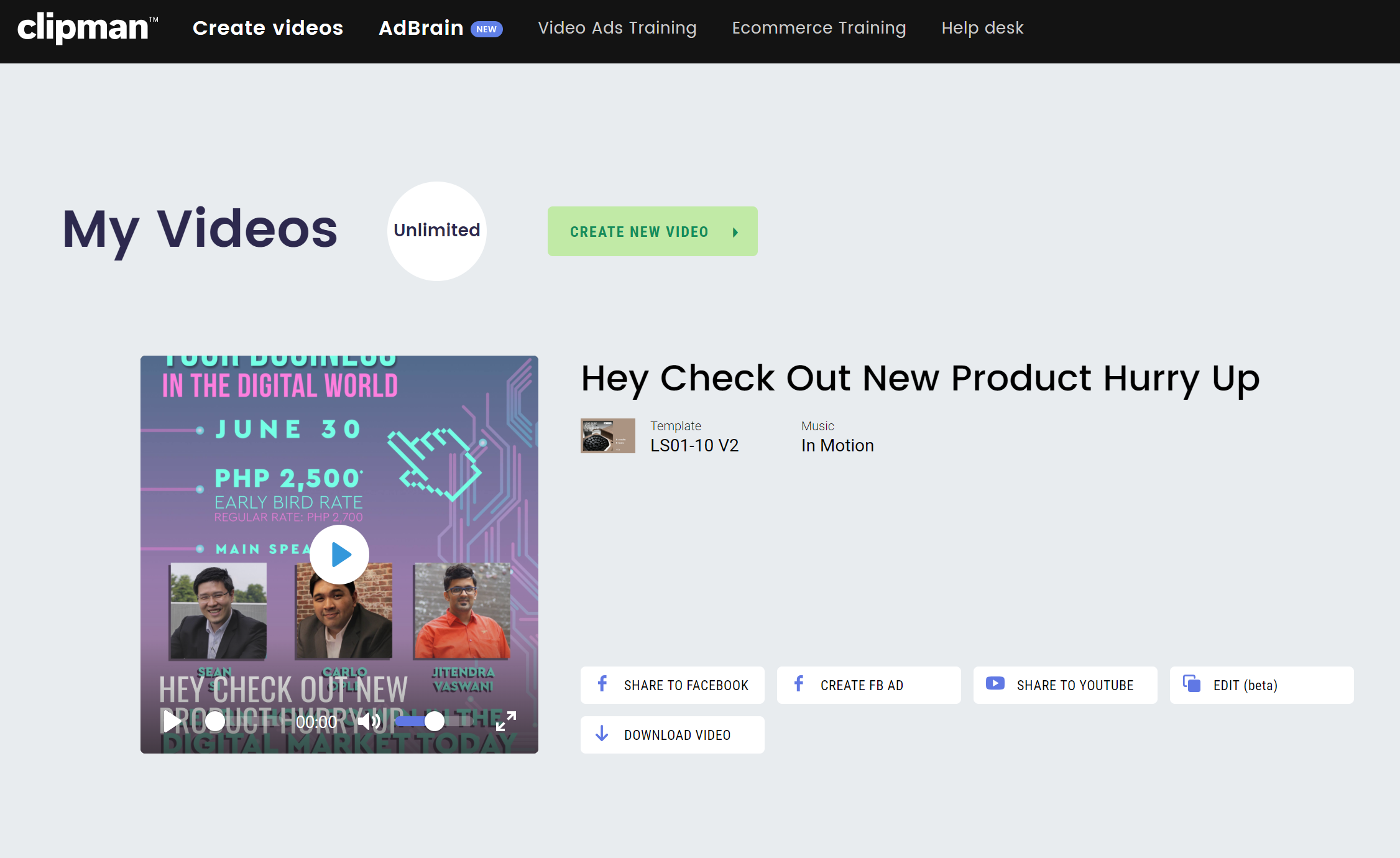Open the Create videos menu item
The height and width of the screenshot is (858, 1400).
268,28
